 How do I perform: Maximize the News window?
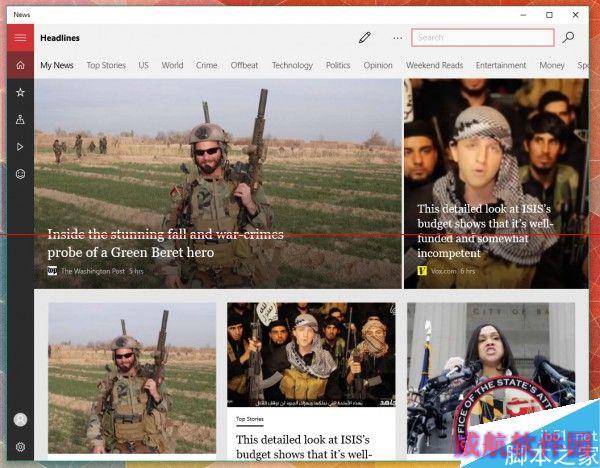coord(549,15)
